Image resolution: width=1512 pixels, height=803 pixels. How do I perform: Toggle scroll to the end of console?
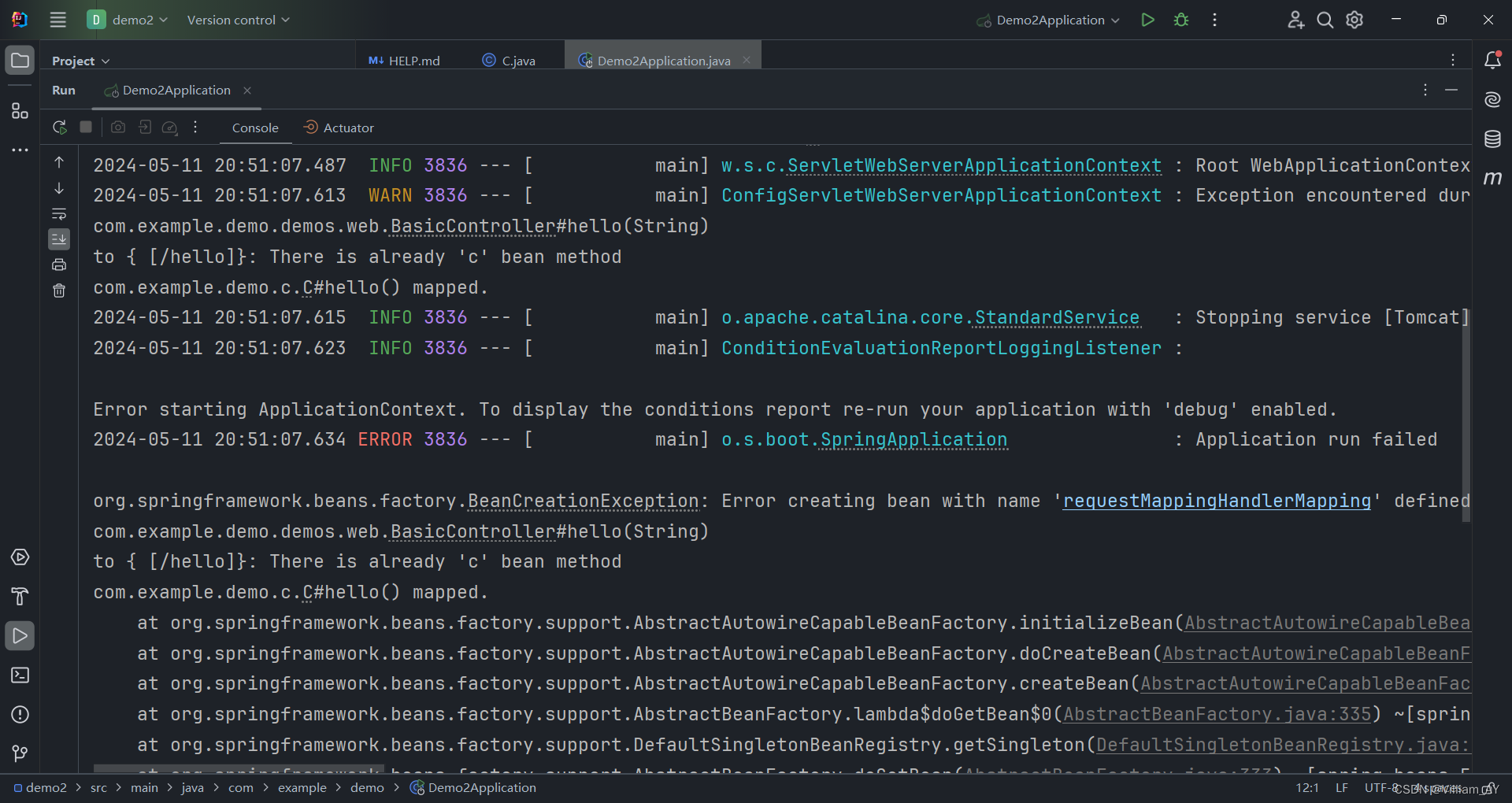click(x=59, y=239)
